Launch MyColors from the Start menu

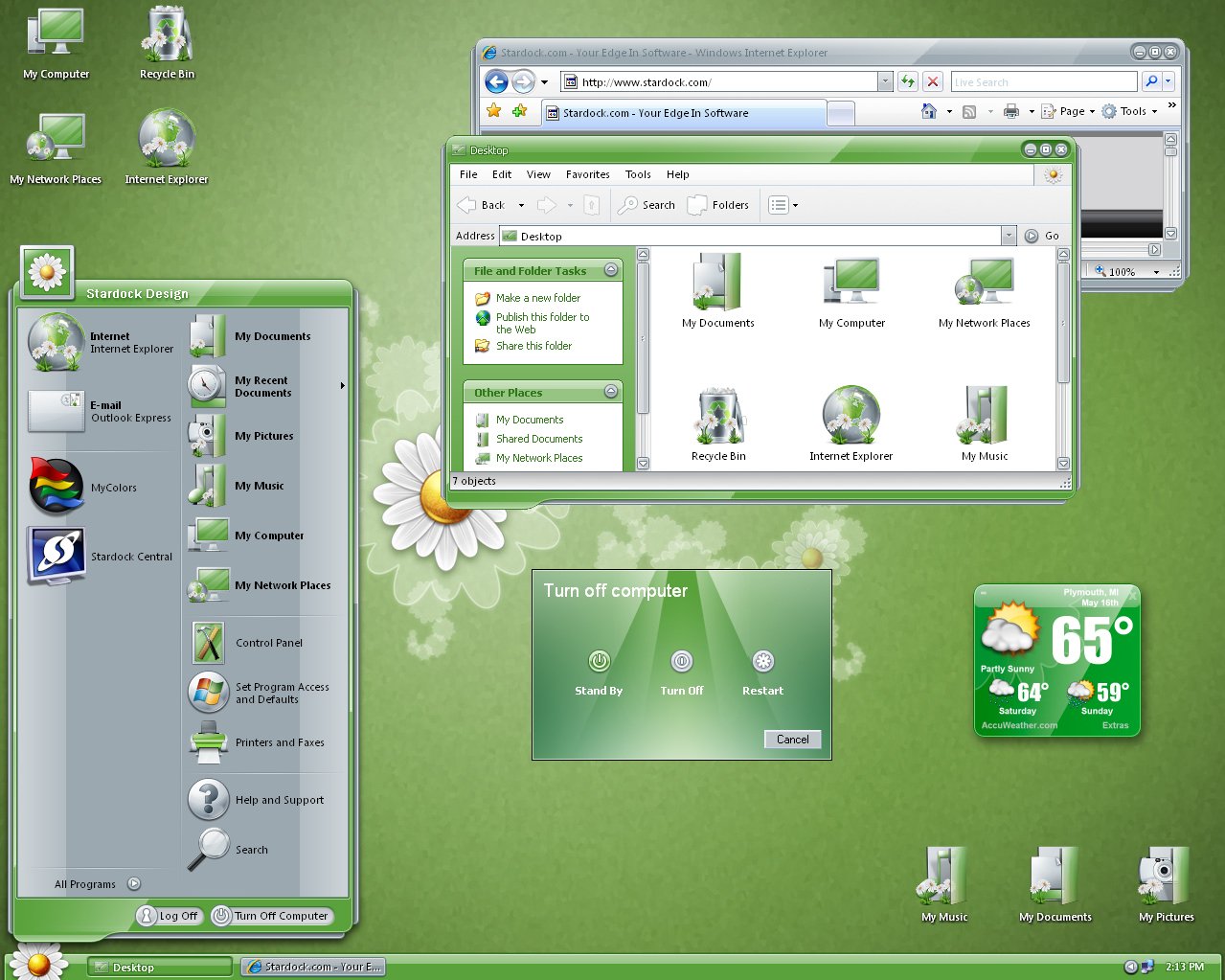pos(112,487)
